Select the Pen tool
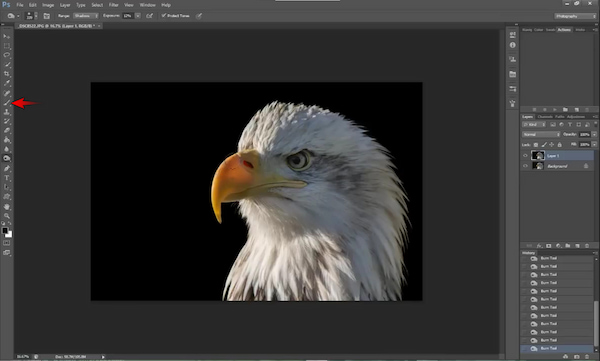 coord(7,168)
